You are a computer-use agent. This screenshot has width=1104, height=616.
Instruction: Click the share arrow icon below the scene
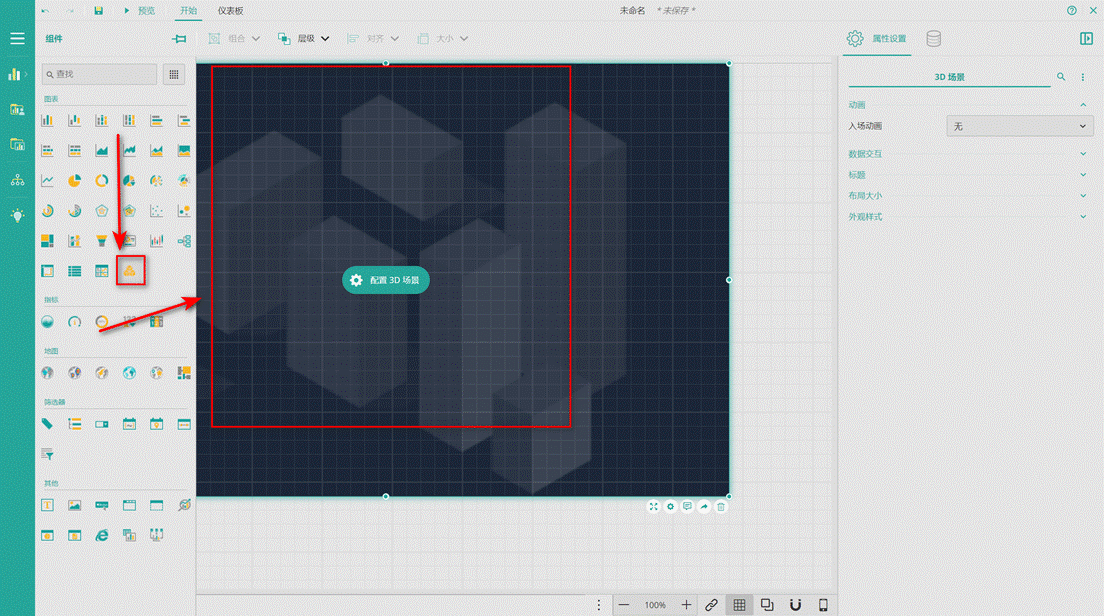point(704,507)
